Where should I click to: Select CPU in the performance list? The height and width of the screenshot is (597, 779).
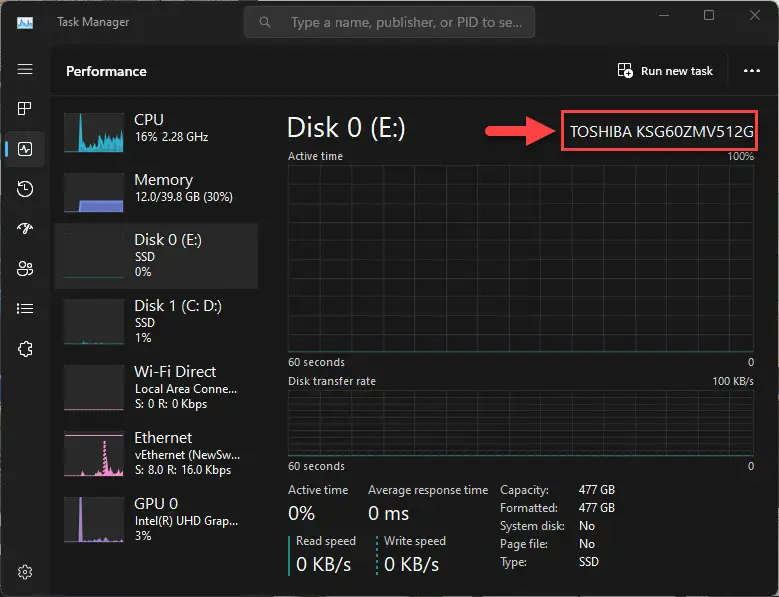tap(156, 132)
